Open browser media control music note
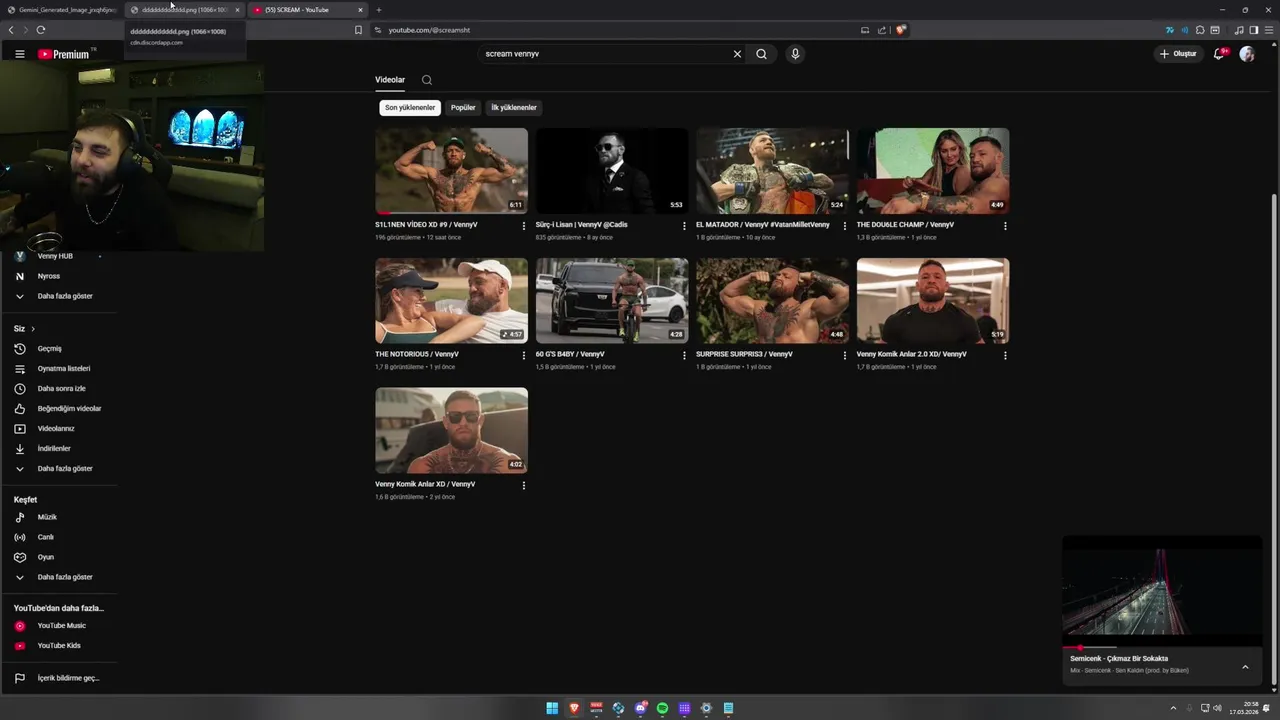 (1239, 30)
